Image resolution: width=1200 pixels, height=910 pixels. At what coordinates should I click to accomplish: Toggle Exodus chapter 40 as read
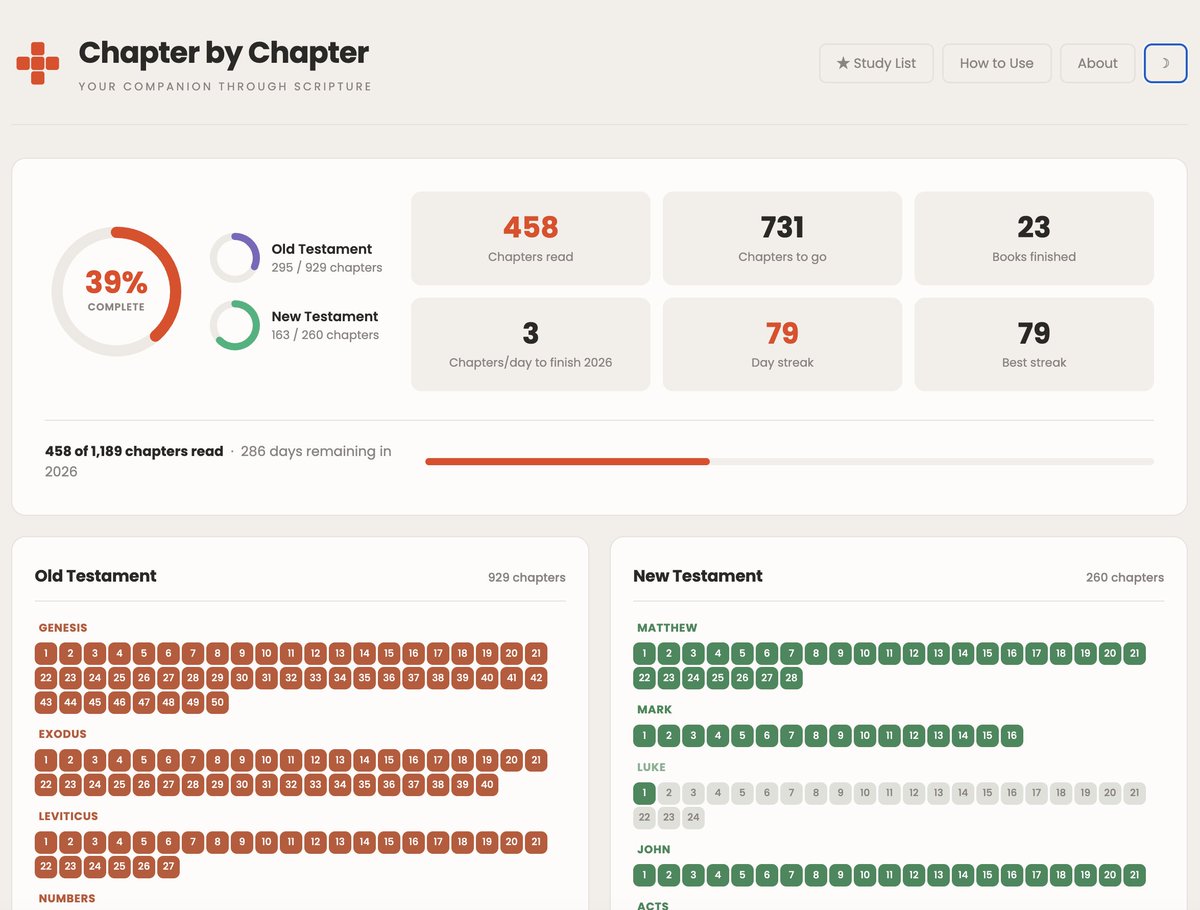(x=487, y=784)
